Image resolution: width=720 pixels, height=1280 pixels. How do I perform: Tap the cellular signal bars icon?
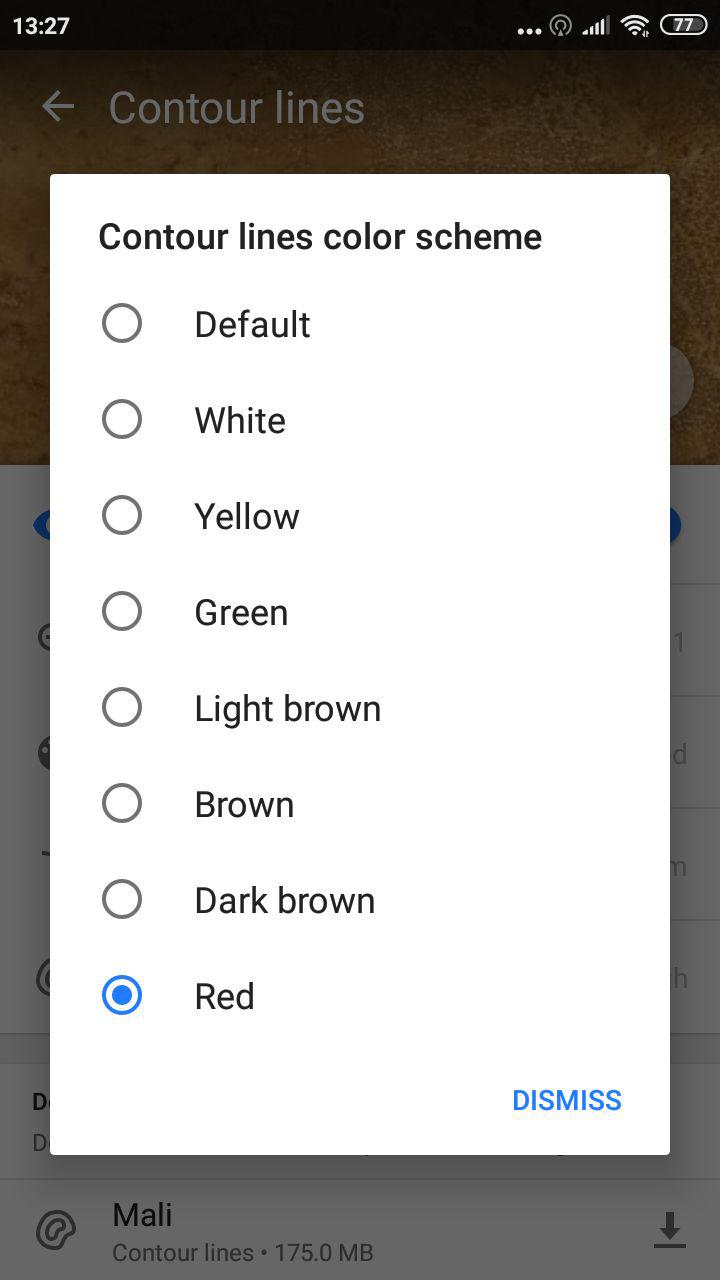[x=596, y=26]
